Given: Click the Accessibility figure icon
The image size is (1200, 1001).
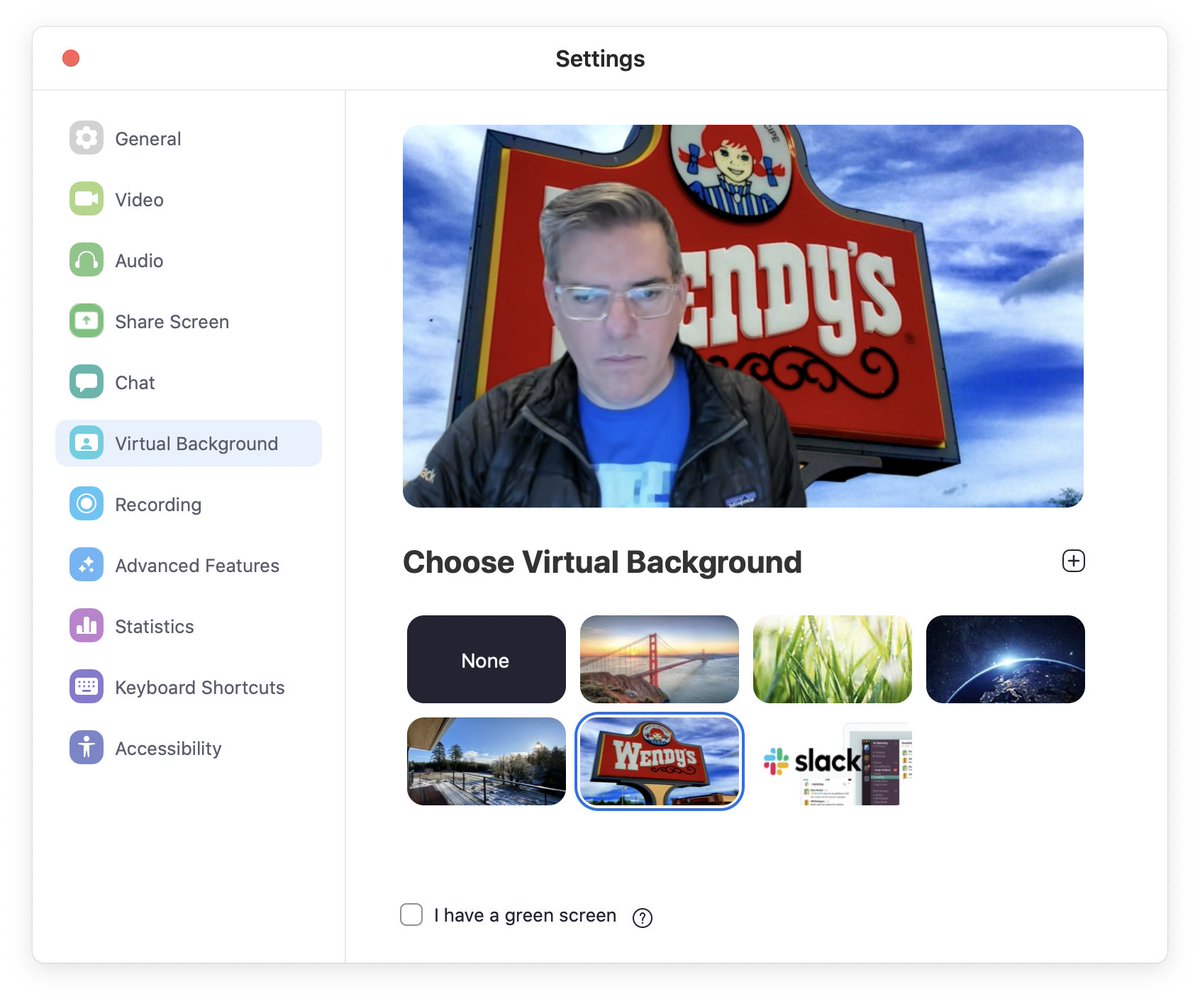Looking at the screenshot, I should coord(86,748).
